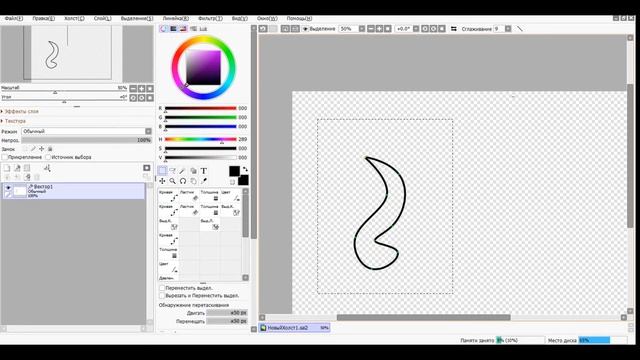Select the Lasso tool
The width and height of the screenshot is (640, 360).
[x=172, y=171]
